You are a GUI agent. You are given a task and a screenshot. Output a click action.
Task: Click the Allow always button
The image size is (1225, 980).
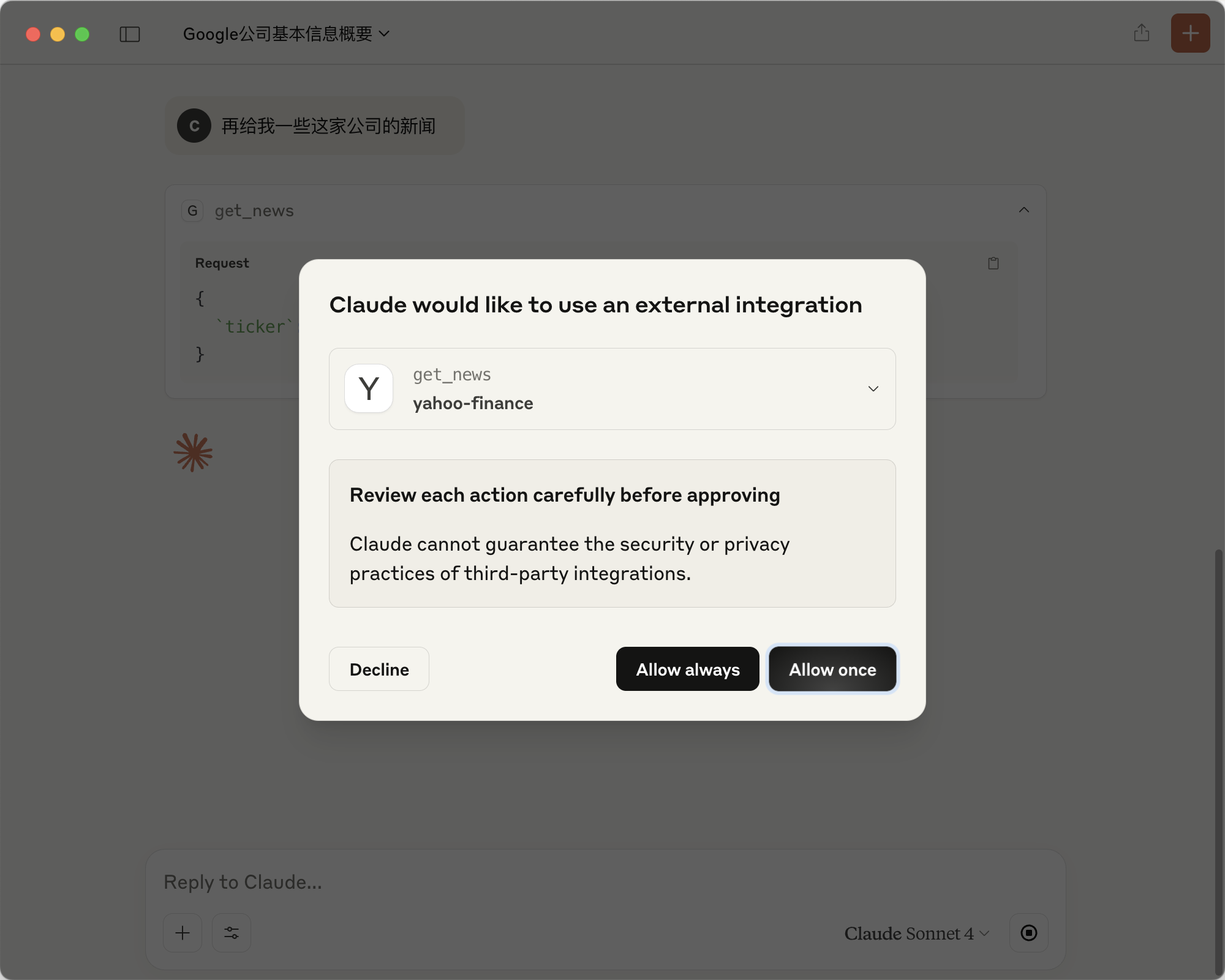687,669
